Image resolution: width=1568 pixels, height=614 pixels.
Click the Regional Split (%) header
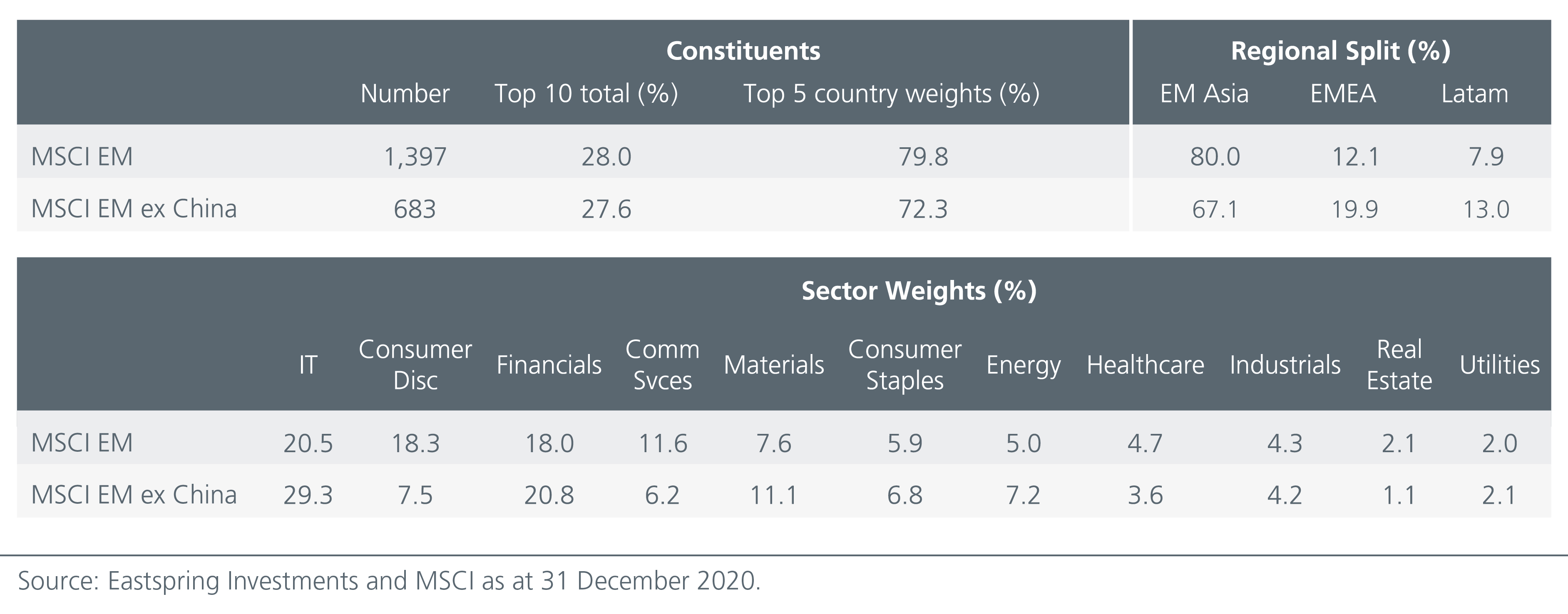point(1340,51)
